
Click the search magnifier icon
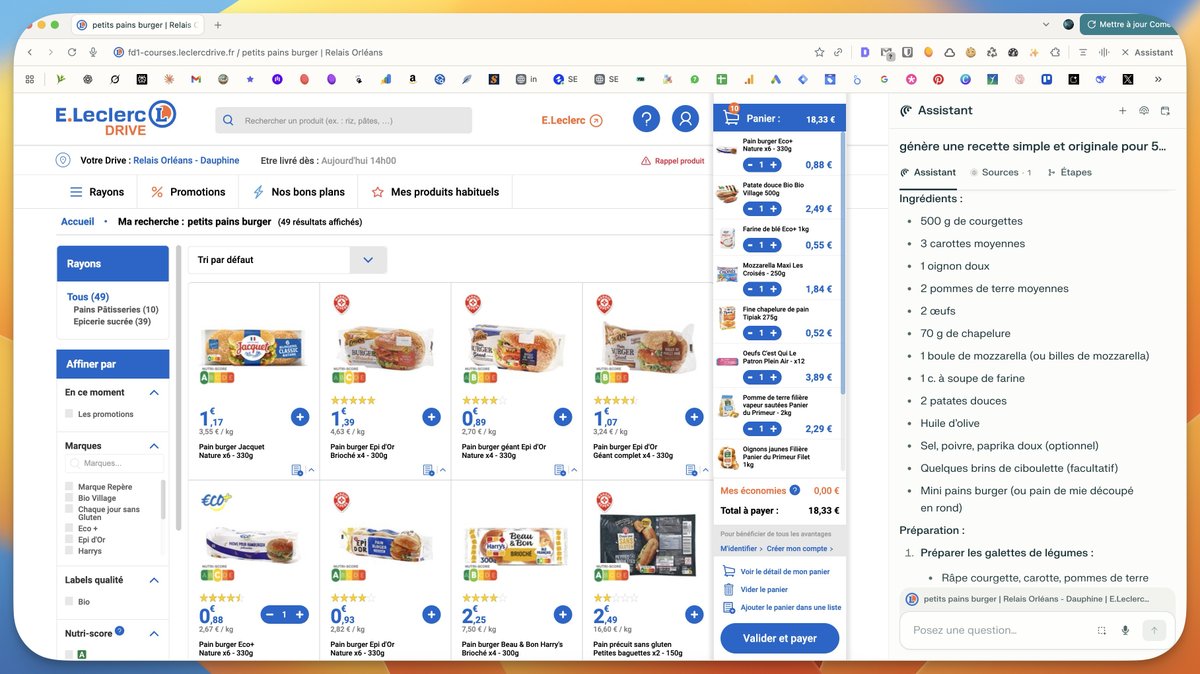point(230,121)
